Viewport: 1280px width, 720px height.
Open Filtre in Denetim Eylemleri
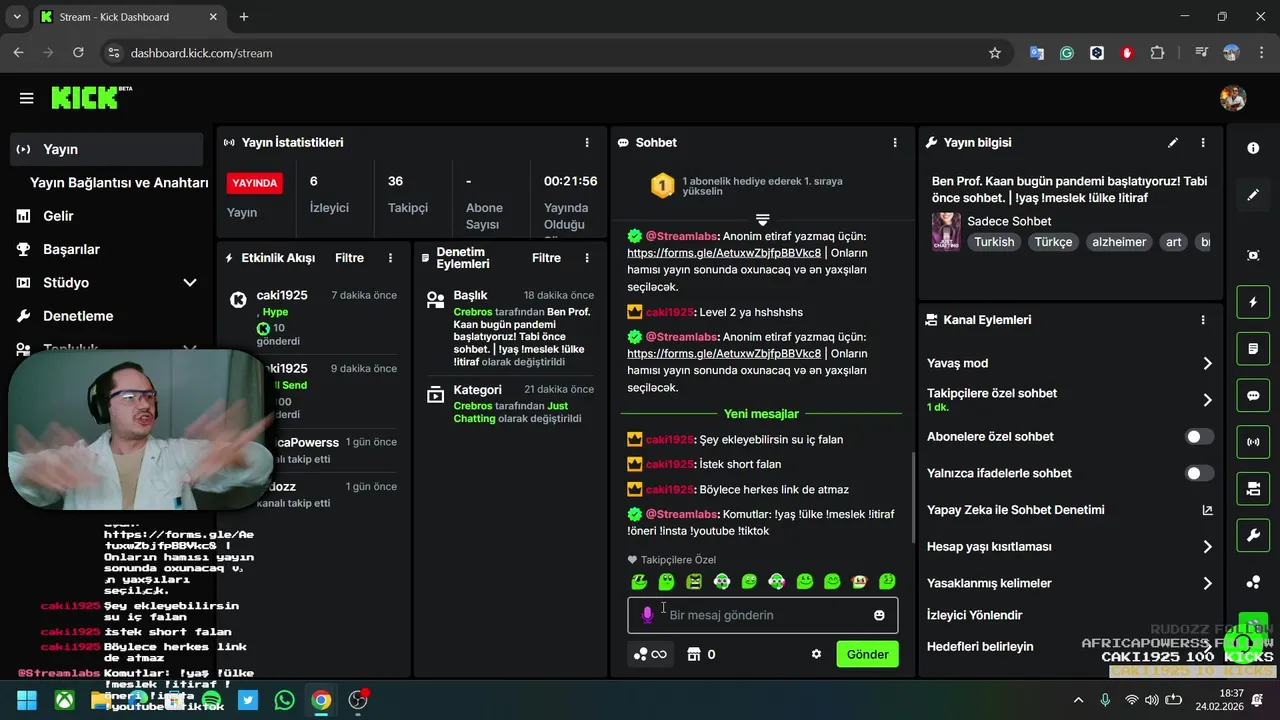[546, 258]
